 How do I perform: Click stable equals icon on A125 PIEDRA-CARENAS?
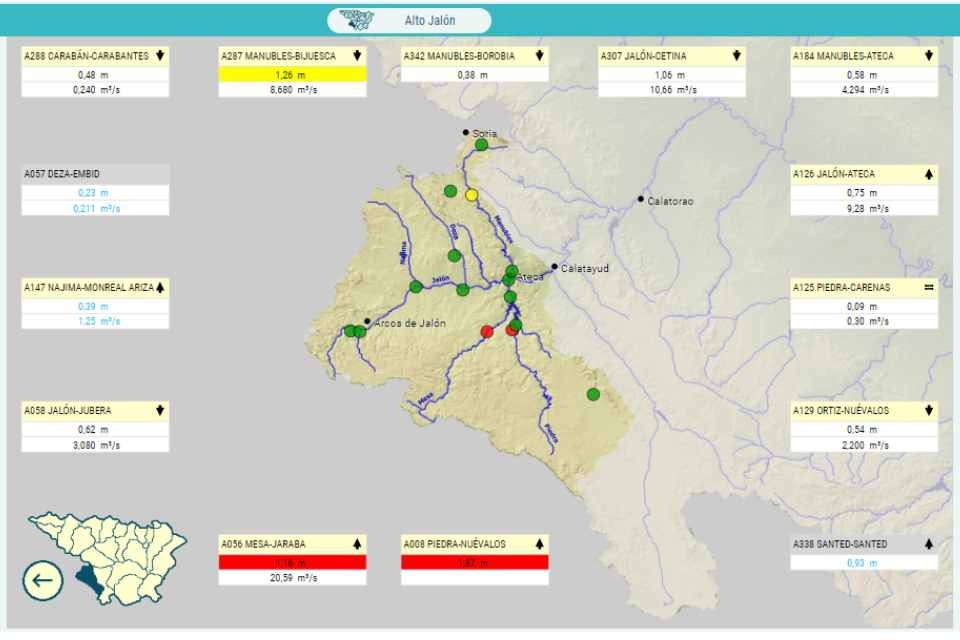(929, 287)
